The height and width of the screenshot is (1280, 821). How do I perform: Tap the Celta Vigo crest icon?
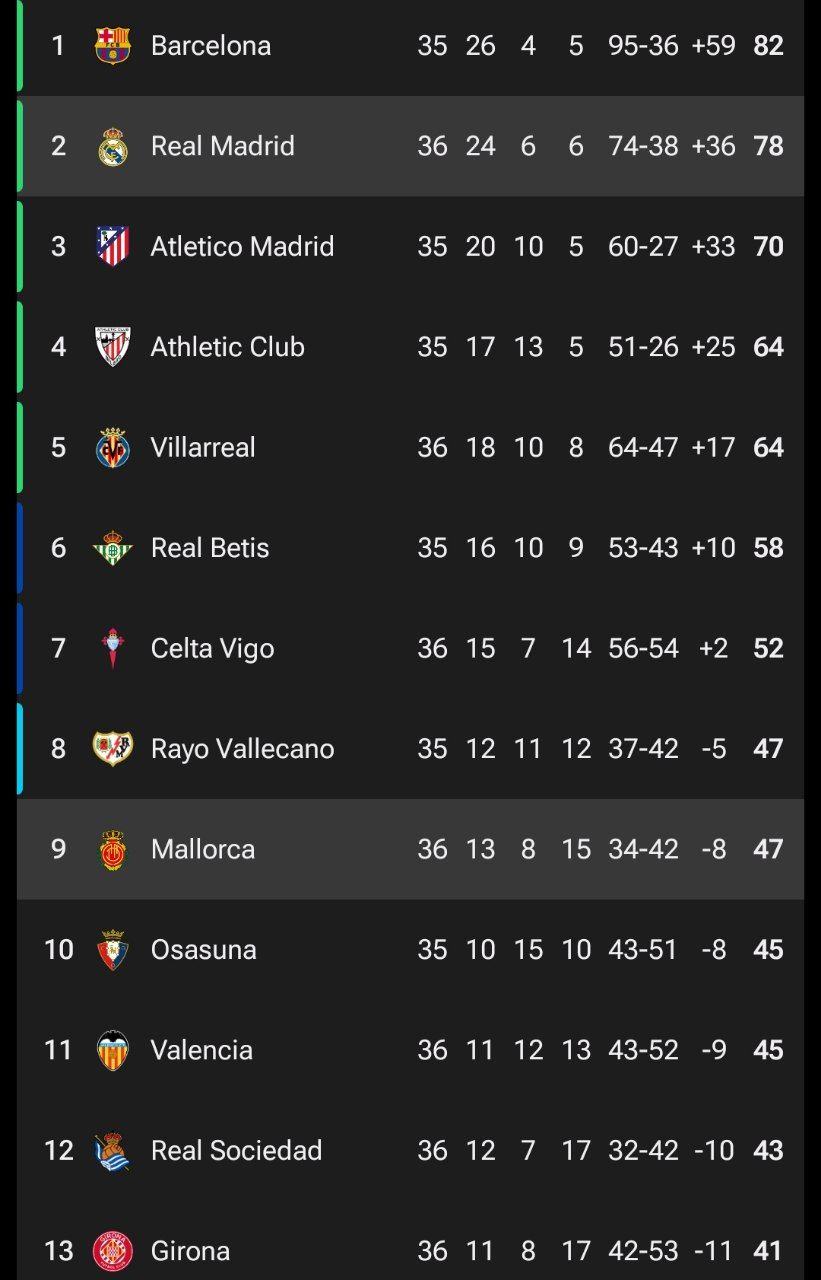pyautogui.click(x=112, y=649)
